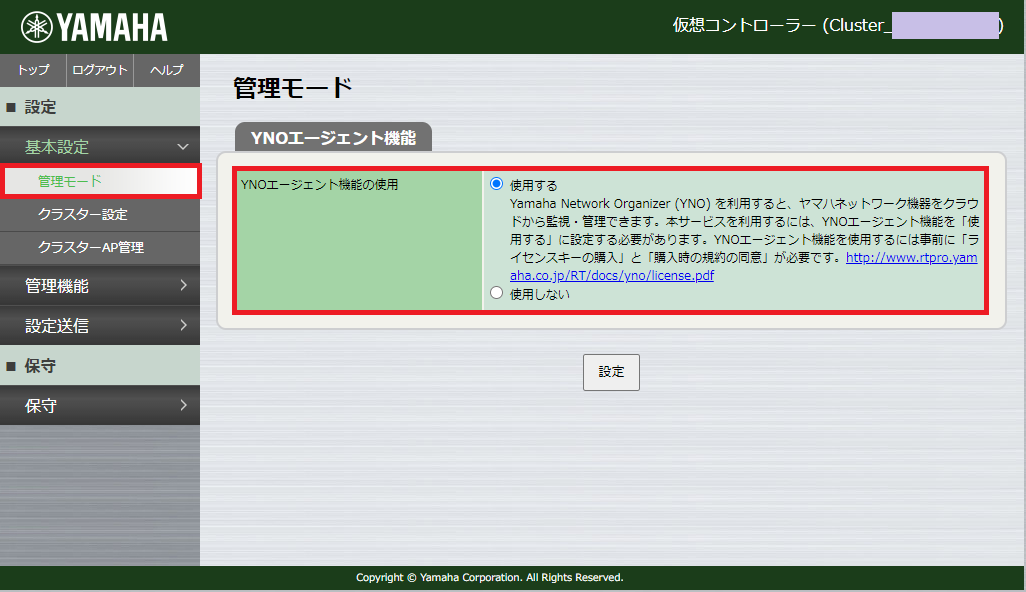Expand the dark 保守 submenu with arrow
1026x592 pixels.
(x=100, y=406)
